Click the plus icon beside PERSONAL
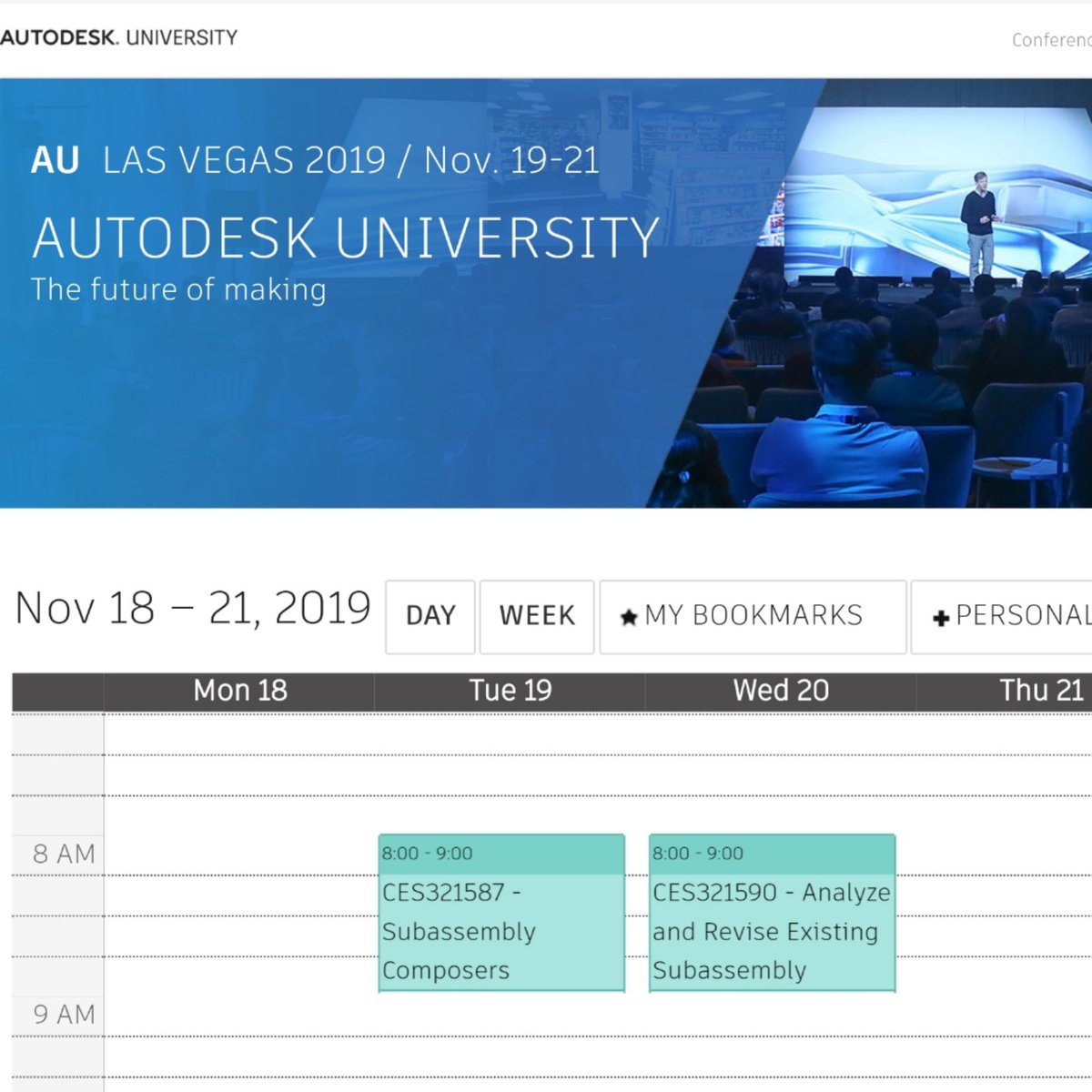The image size is (1092, 1092). 941,619
